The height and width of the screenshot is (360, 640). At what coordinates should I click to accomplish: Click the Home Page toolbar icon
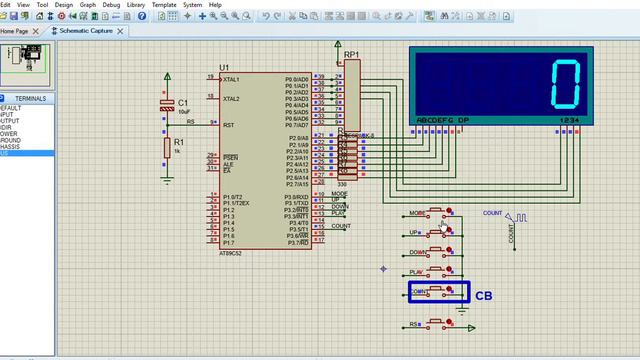tap(40, 16)
